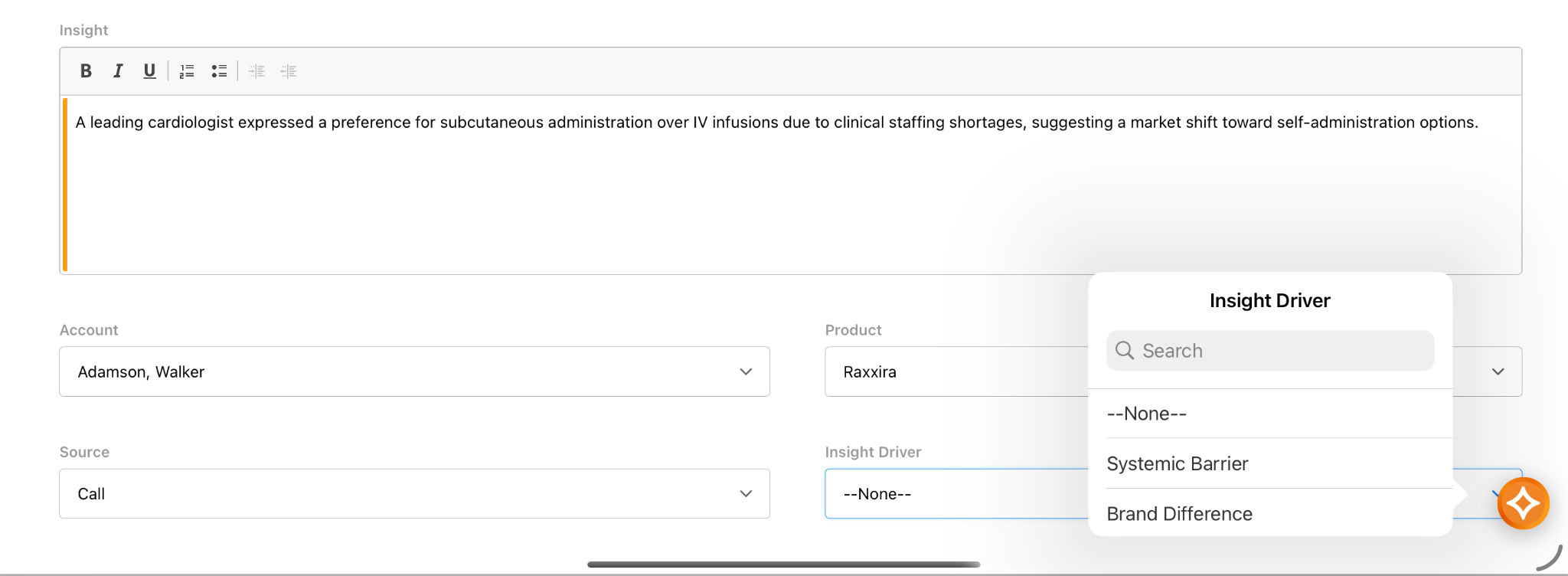The height and width of the screenshot is (576, 1568).
Task: Open the orange sparkle assistant button
Action: coord(1523,503)
